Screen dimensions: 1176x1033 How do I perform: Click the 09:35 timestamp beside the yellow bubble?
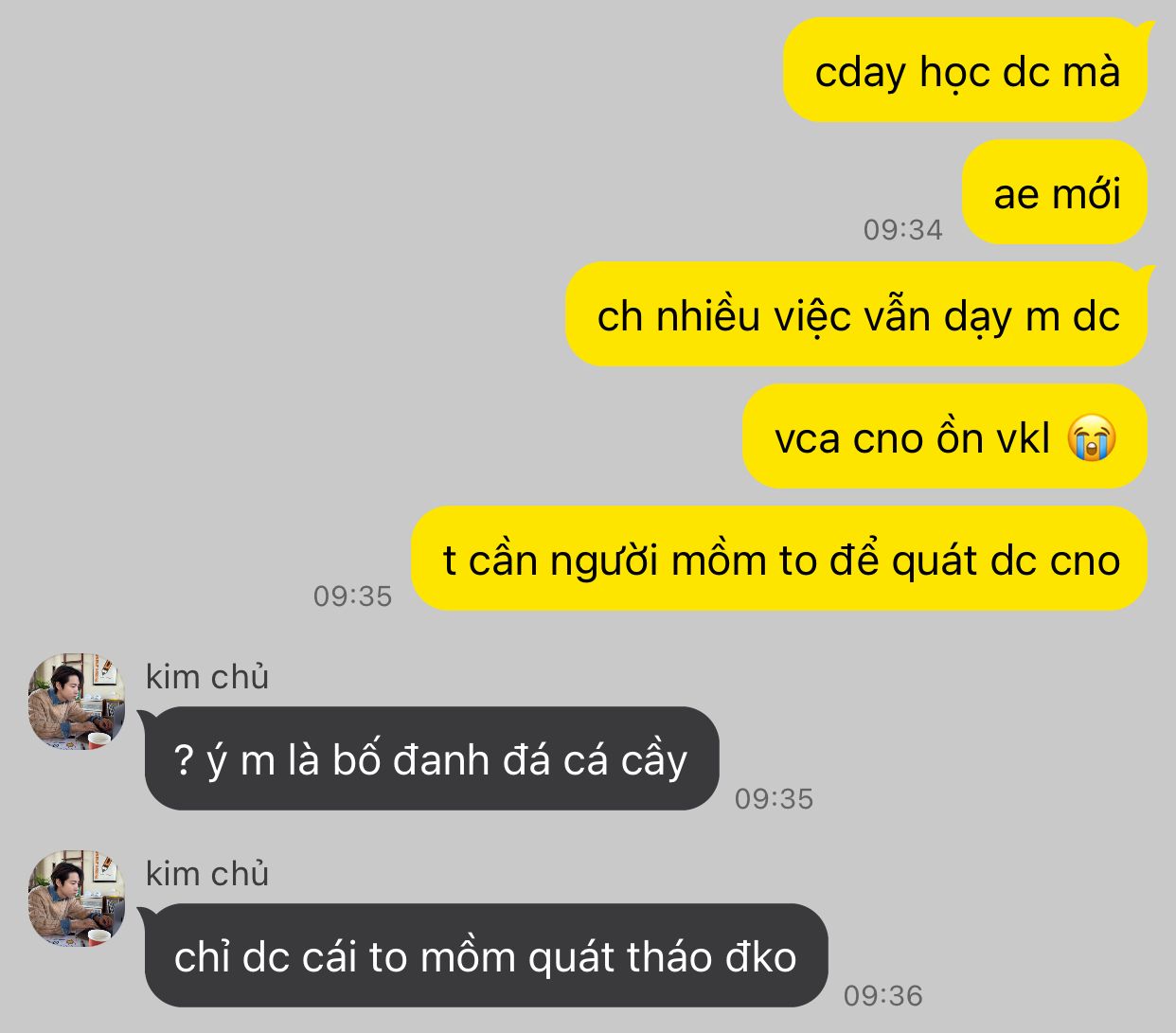tap(352, 596)
